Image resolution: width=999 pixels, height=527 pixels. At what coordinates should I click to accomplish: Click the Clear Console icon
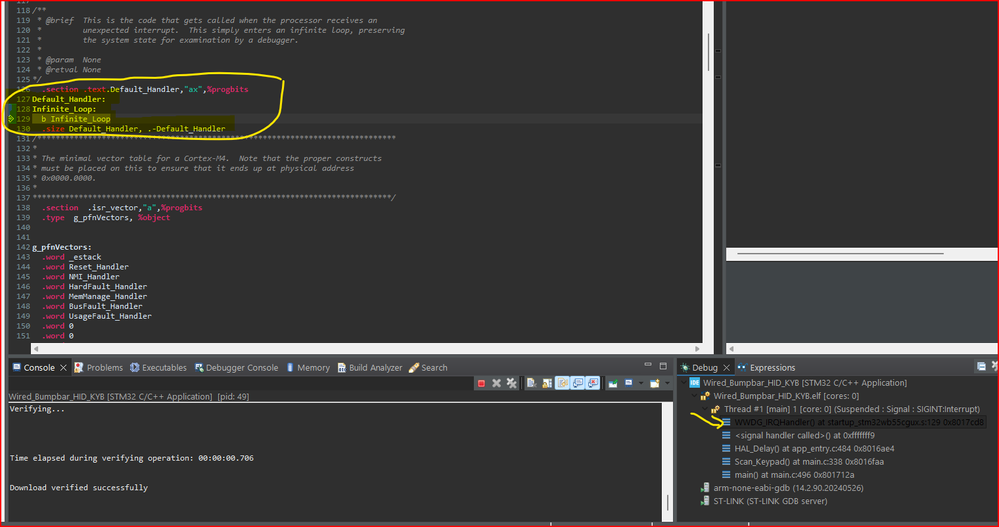(531, 383)
